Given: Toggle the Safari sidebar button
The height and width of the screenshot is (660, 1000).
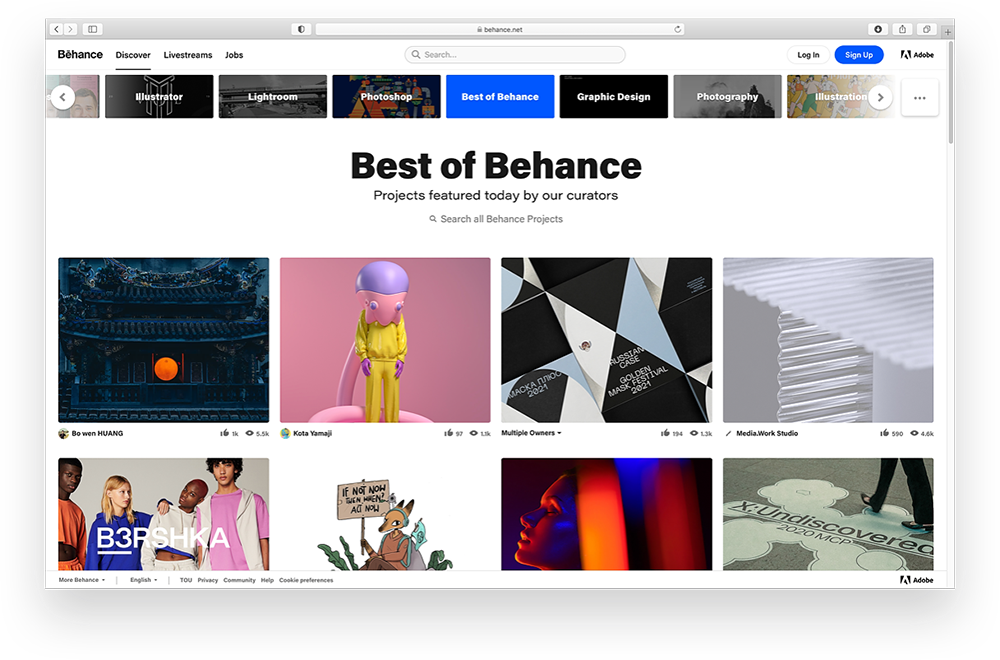Looking at the screenshot, I should tap(92, 29).
